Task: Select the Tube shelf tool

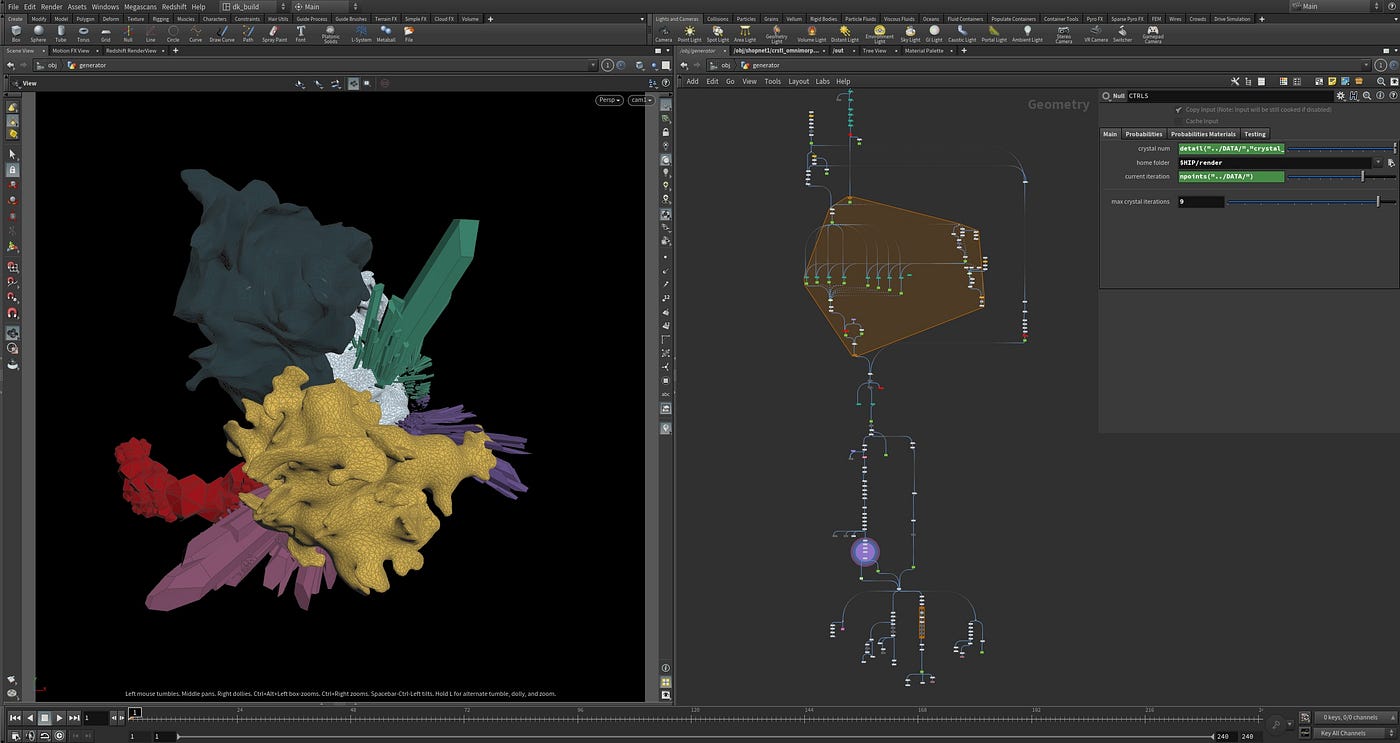Action: pos(61,34)
